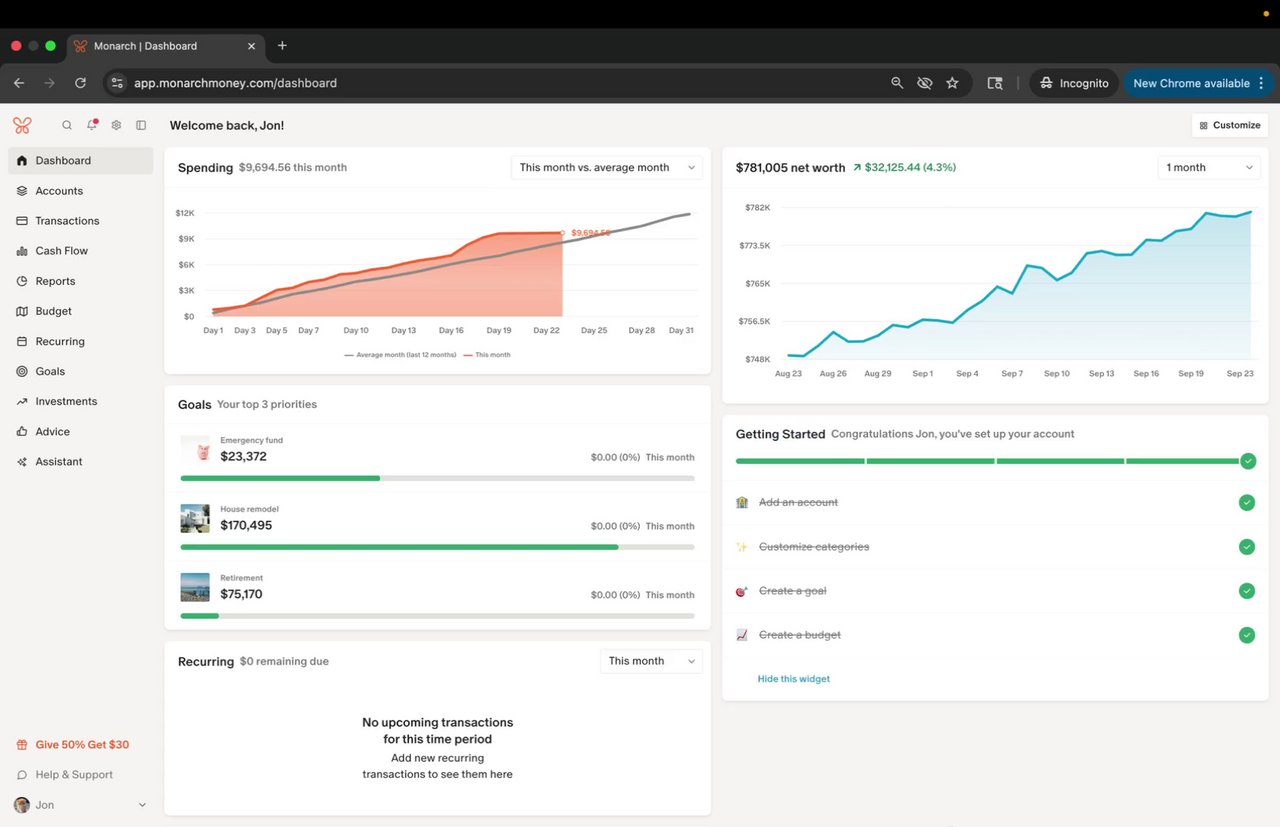The width and height of the screenshot is (1280, 827).
Task: Click the browser address bar
Action: [500, 83]
